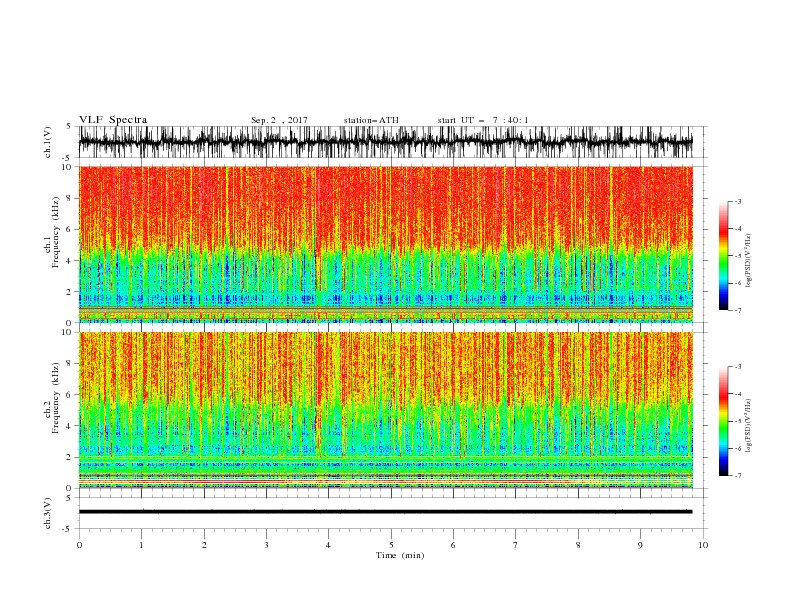Click the lower colorbar's log(PSD) label
This screenshot has height=612, width=792.
[748, 425]
